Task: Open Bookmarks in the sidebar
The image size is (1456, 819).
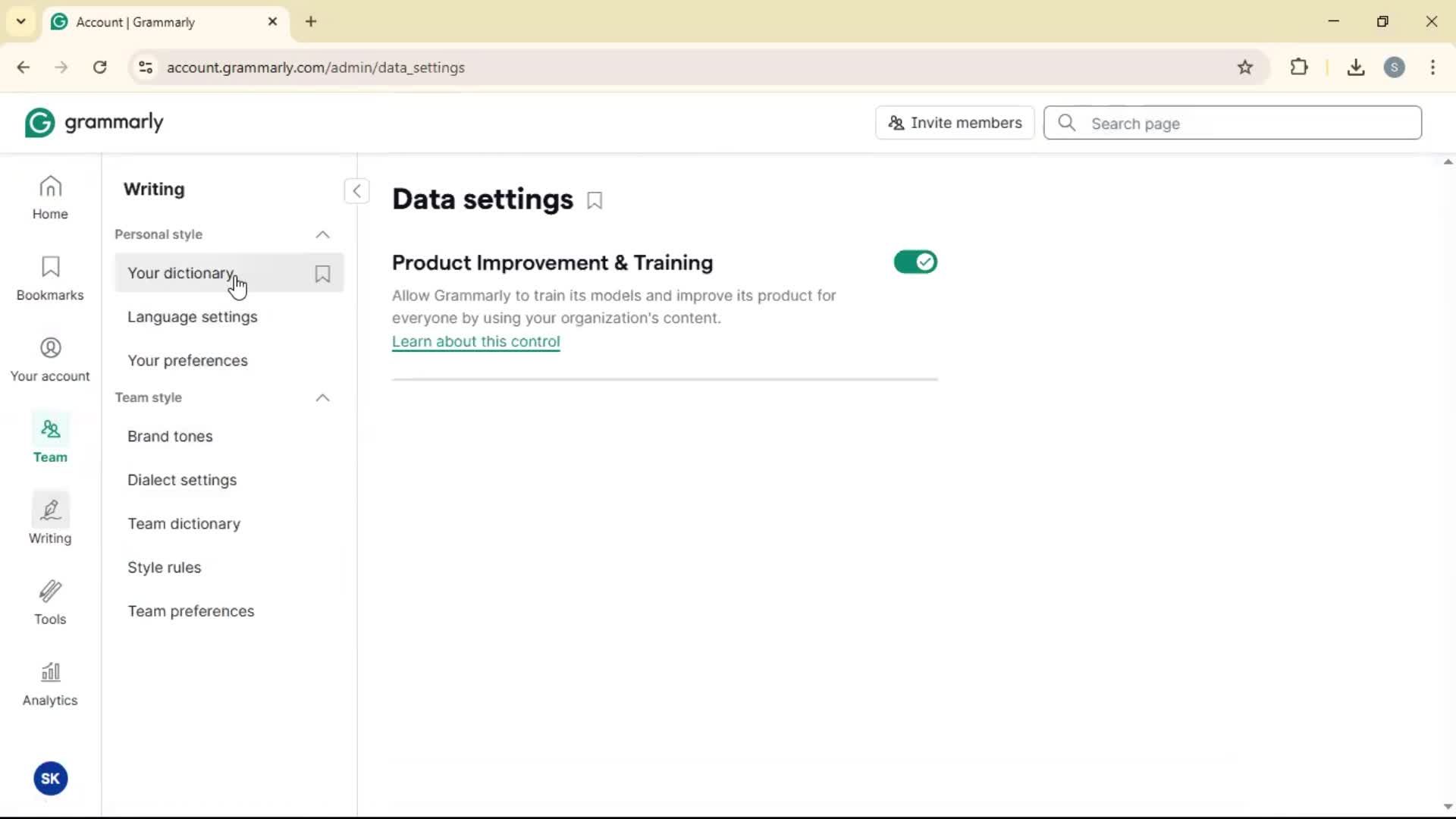Action: [x=50, y=278]
